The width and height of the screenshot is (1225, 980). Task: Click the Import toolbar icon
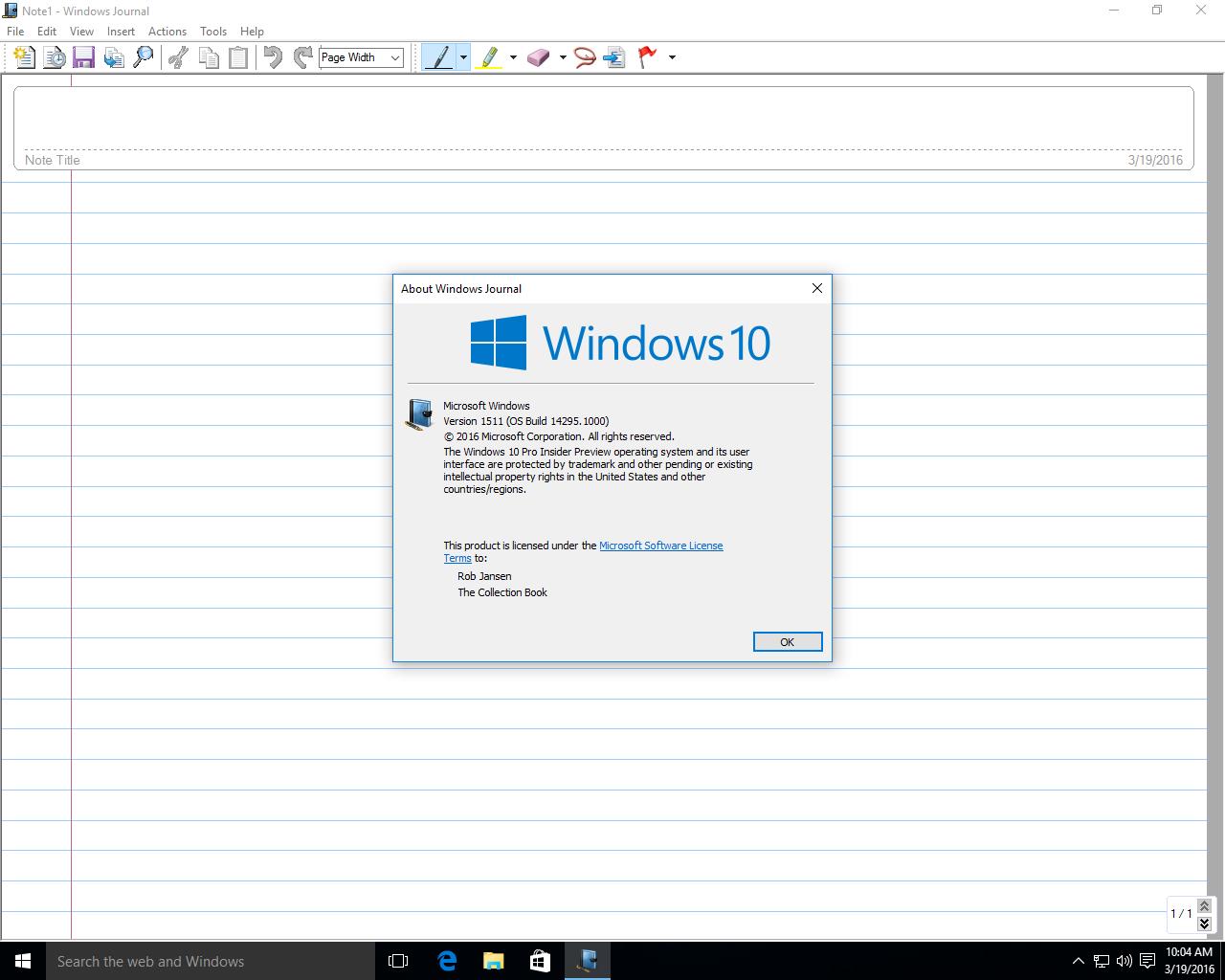coord(114,57)
